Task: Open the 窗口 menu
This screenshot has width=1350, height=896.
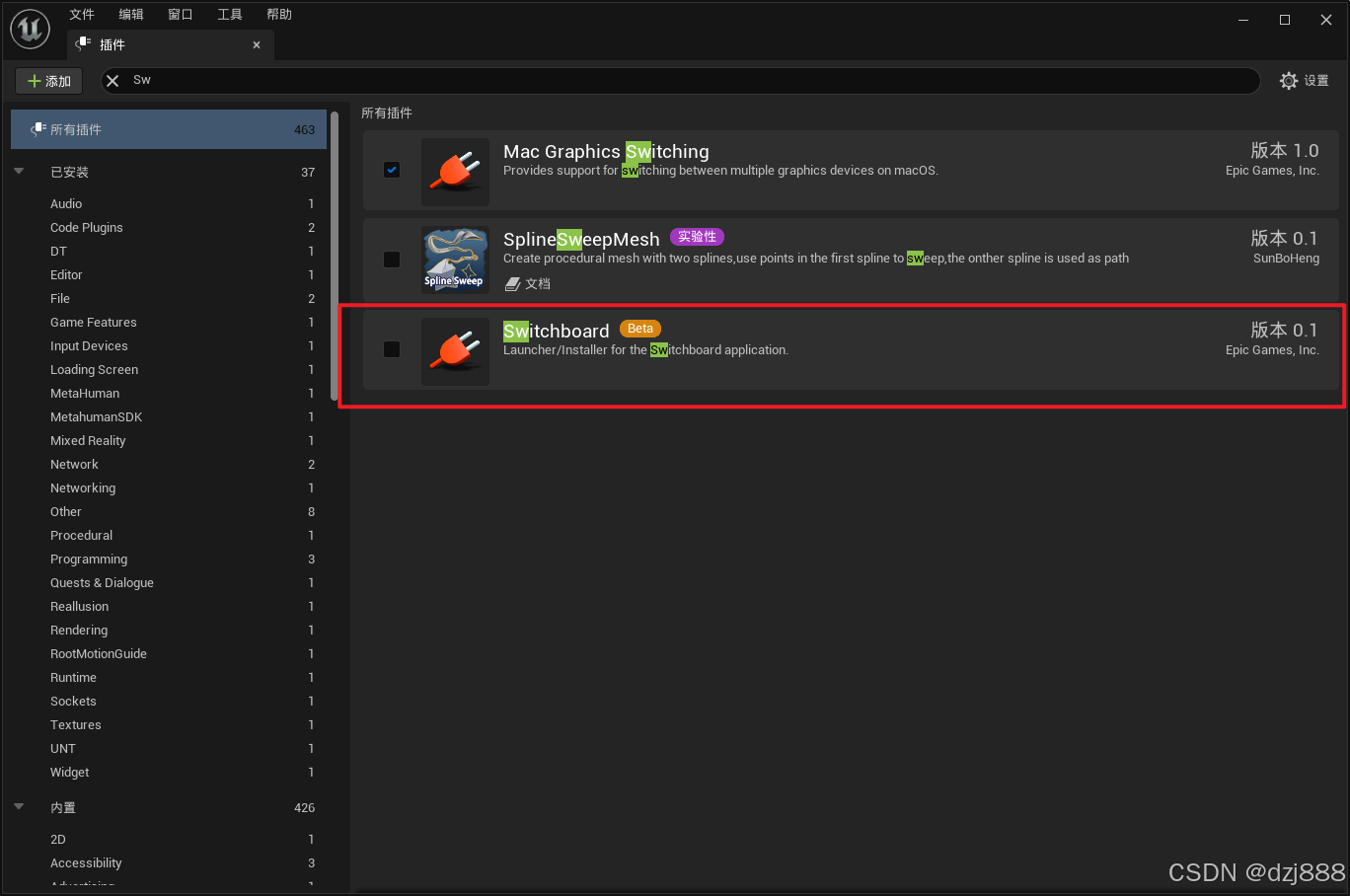Action: tap(181, 14)
